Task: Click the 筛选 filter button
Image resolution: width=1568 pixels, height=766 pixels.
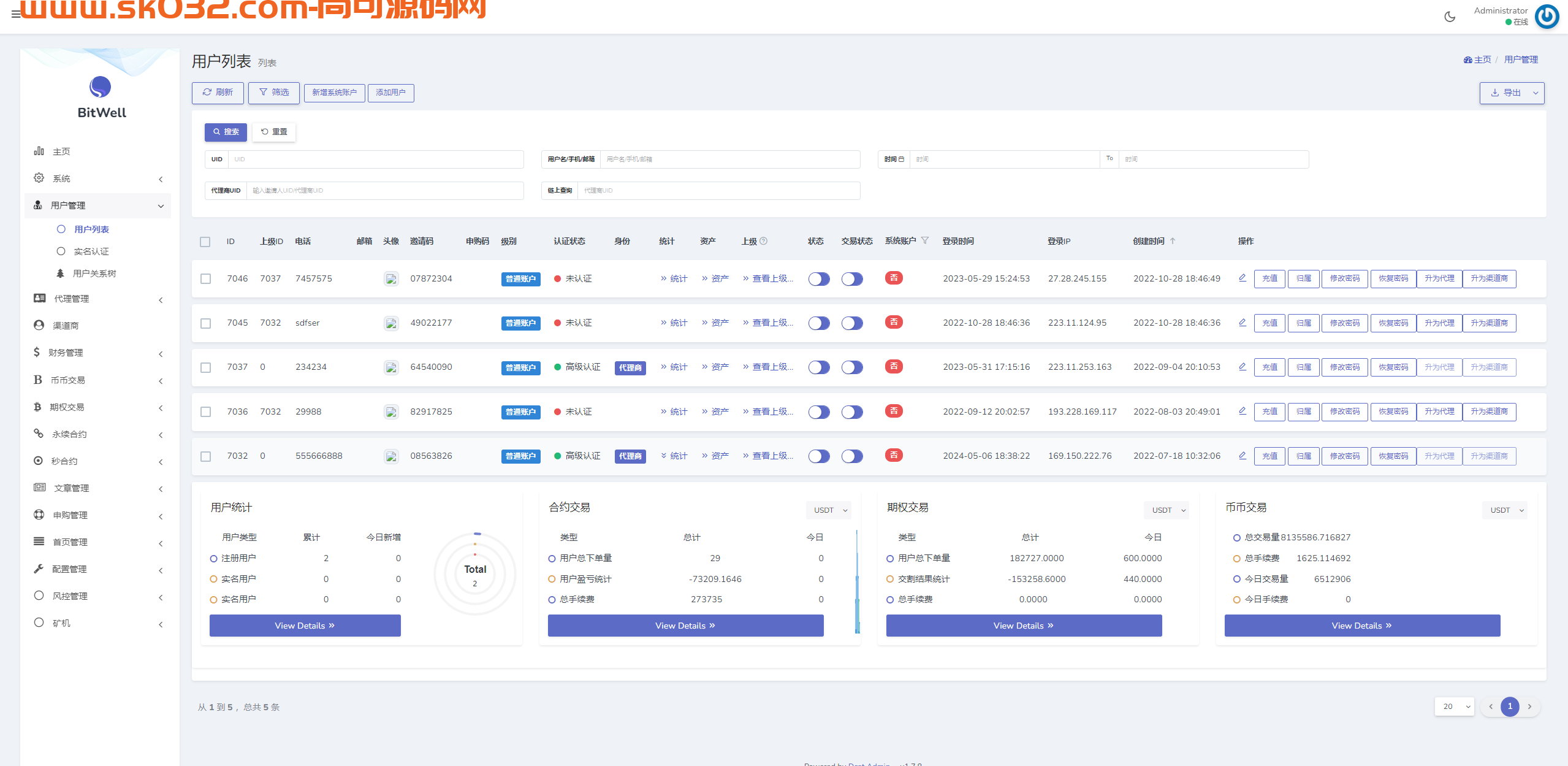Action: (x=274, y=93)
